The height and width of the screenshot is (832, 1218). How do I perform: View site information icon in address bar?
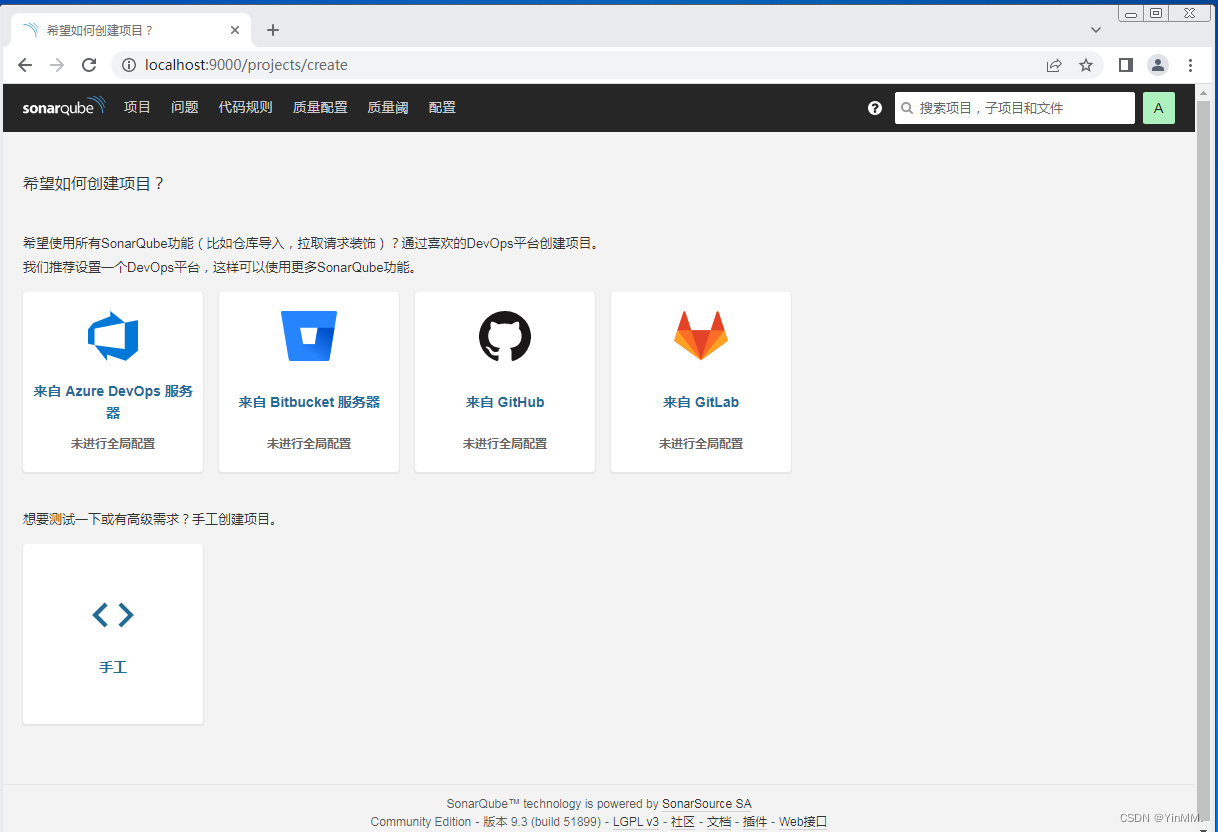(129, 65)
